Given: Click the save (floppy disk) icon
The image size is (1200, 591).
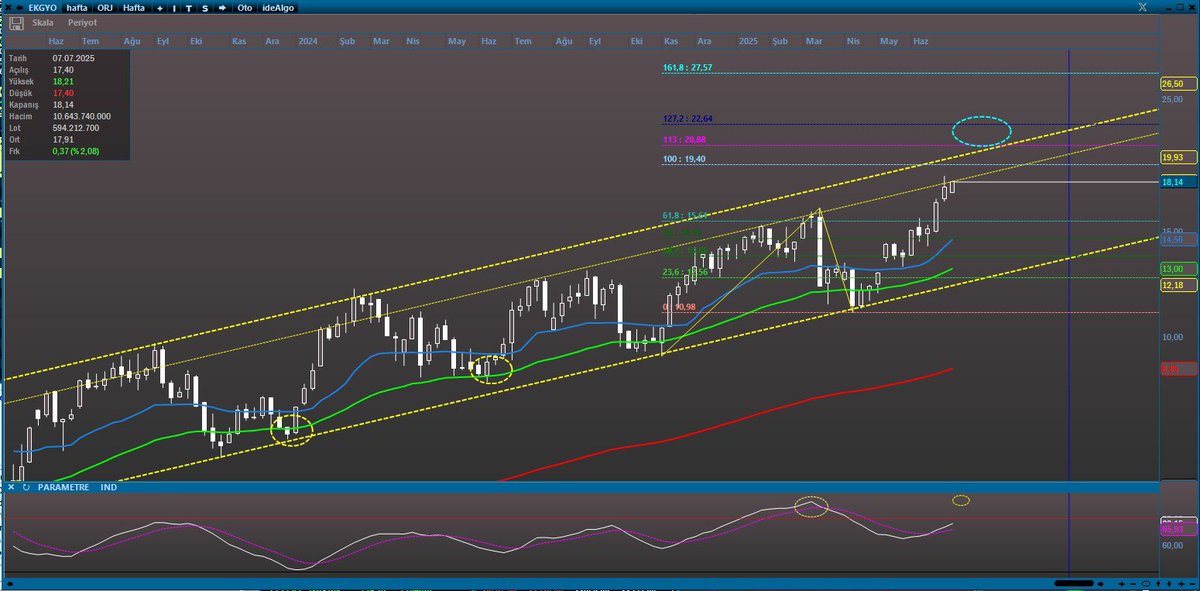Looking at the screenshot, I should tap(16, 22).
